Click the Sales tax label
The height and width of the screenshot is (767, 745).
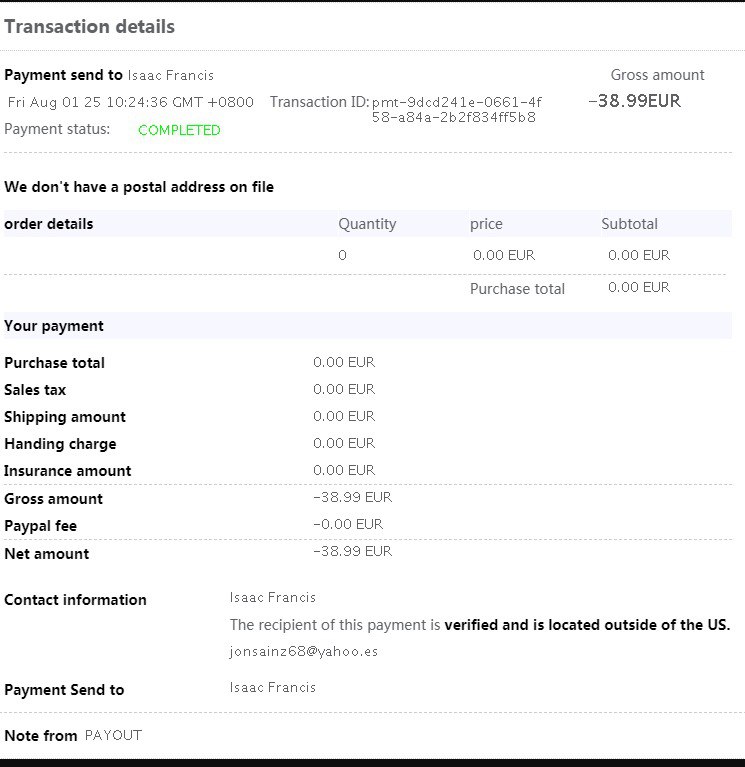tap(35, 390)
